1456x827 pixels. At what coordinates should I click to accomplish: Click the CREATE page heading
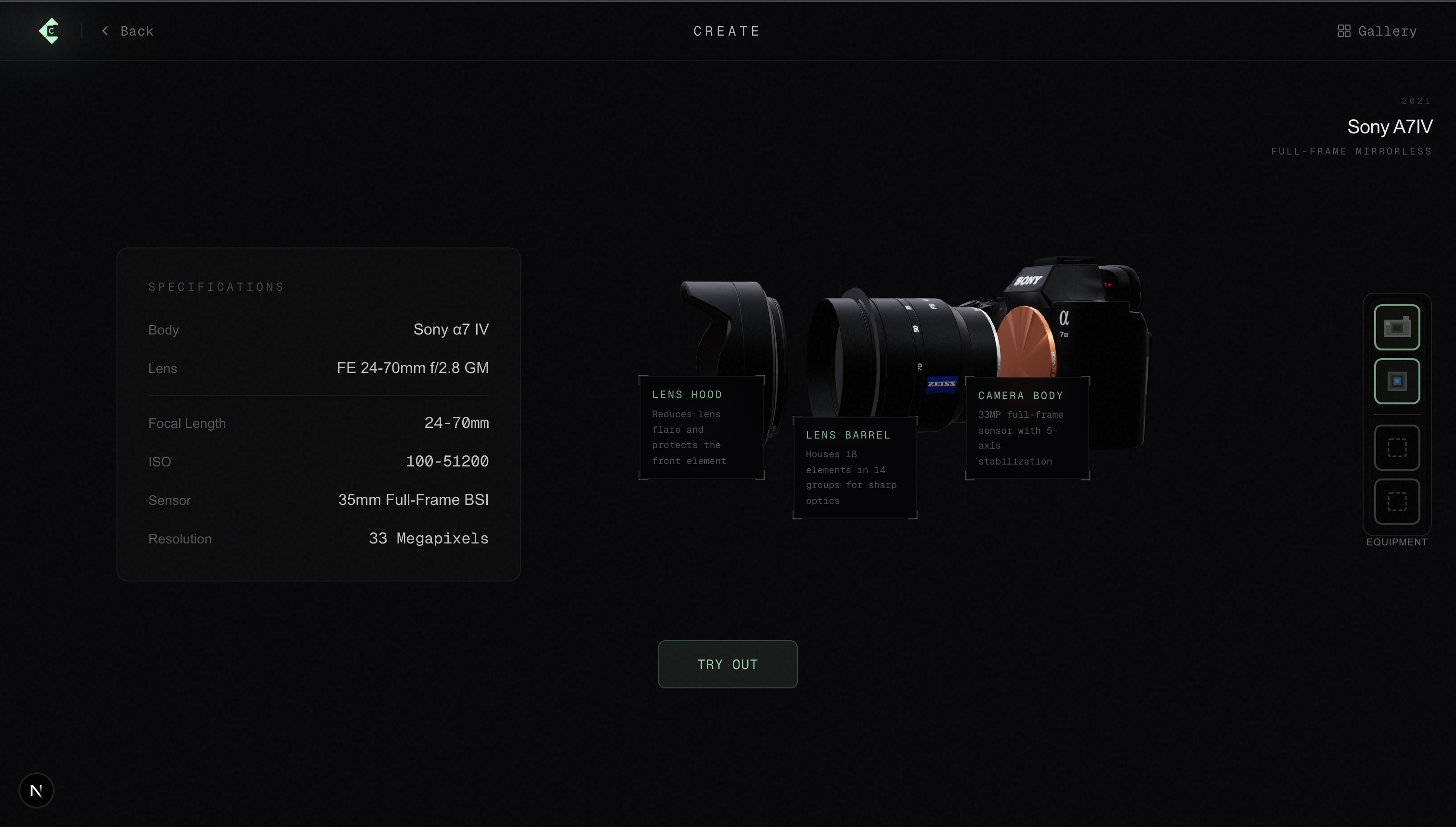727,31
